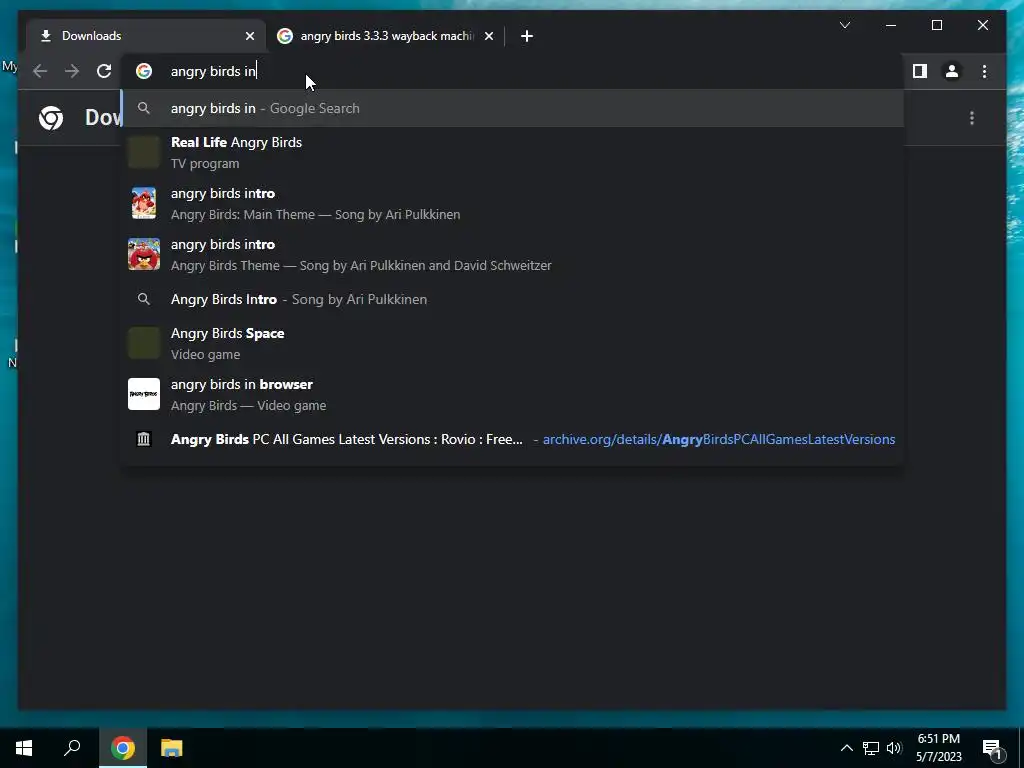Open network status tray icon
1024x768 pixels.
(x=871, y=748)
